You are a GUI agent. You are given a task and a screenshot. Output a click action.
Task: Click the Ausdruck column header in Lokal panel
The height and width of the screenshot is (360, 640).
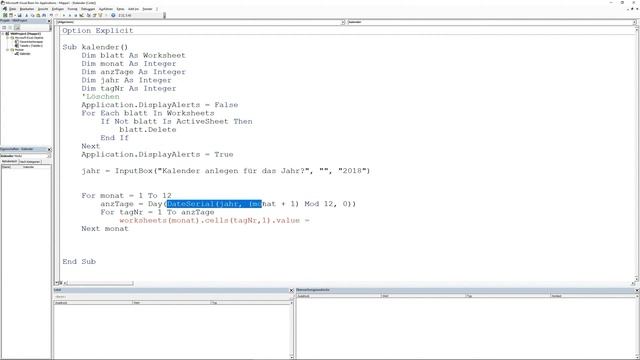pyautogui.click(x=93, y=303)
